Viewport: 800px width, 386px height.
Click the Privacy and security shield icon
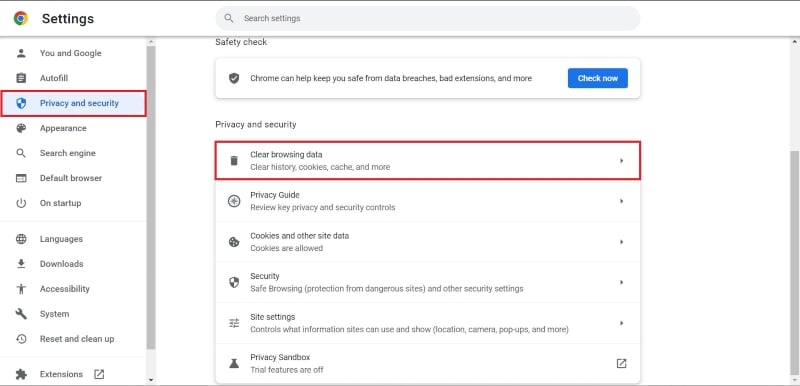21,103
